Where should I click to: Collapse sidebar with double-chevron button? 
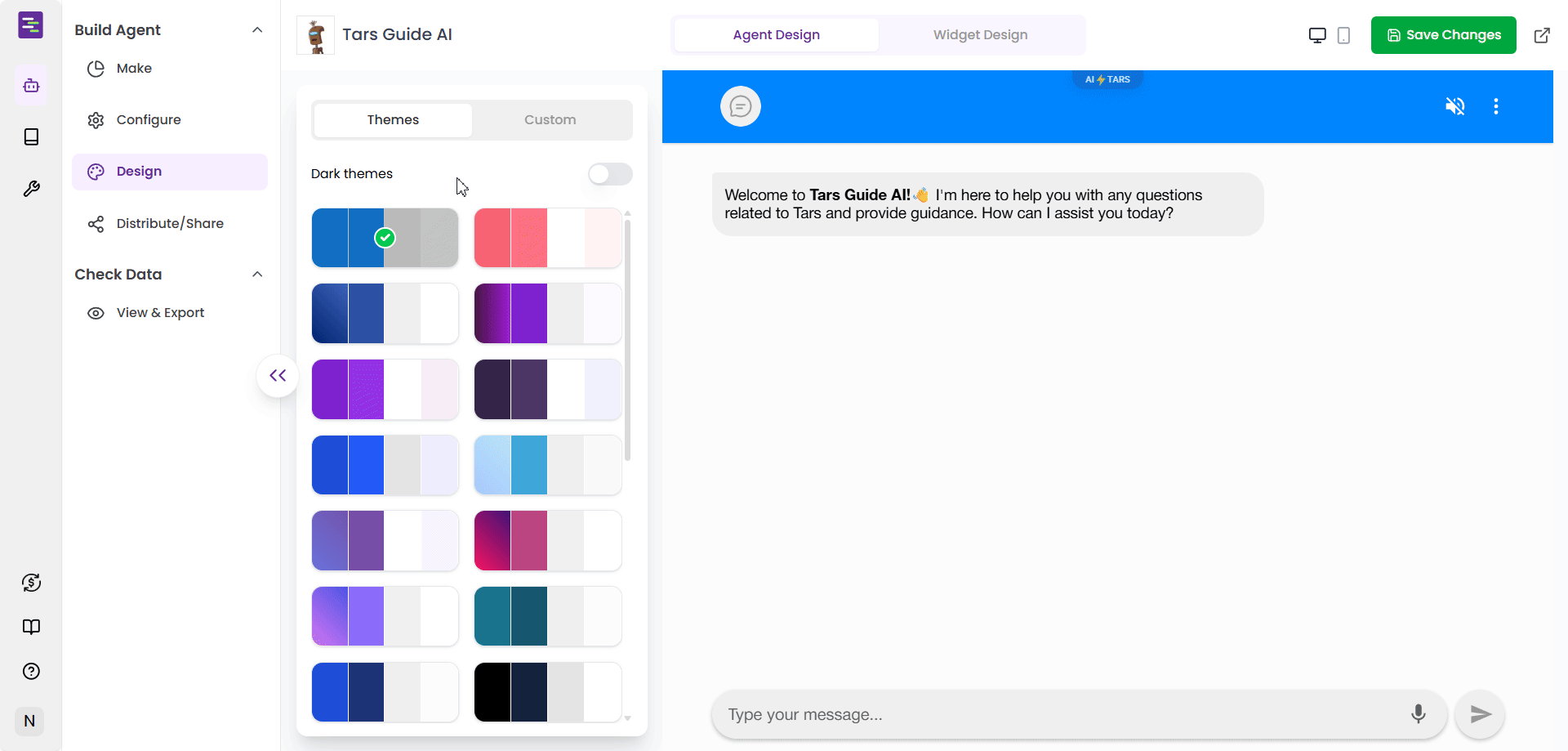click(278, 376)
